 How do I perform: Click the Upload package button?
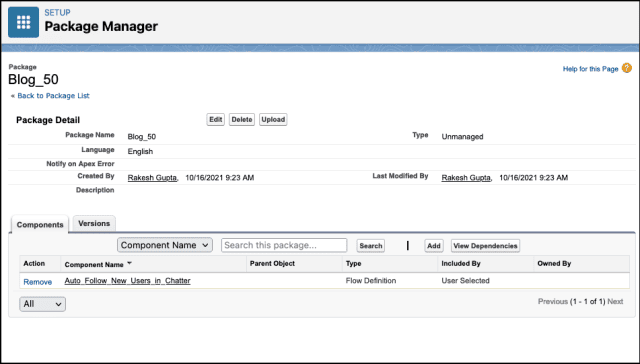pyautogui.click(x=273, y=120)
